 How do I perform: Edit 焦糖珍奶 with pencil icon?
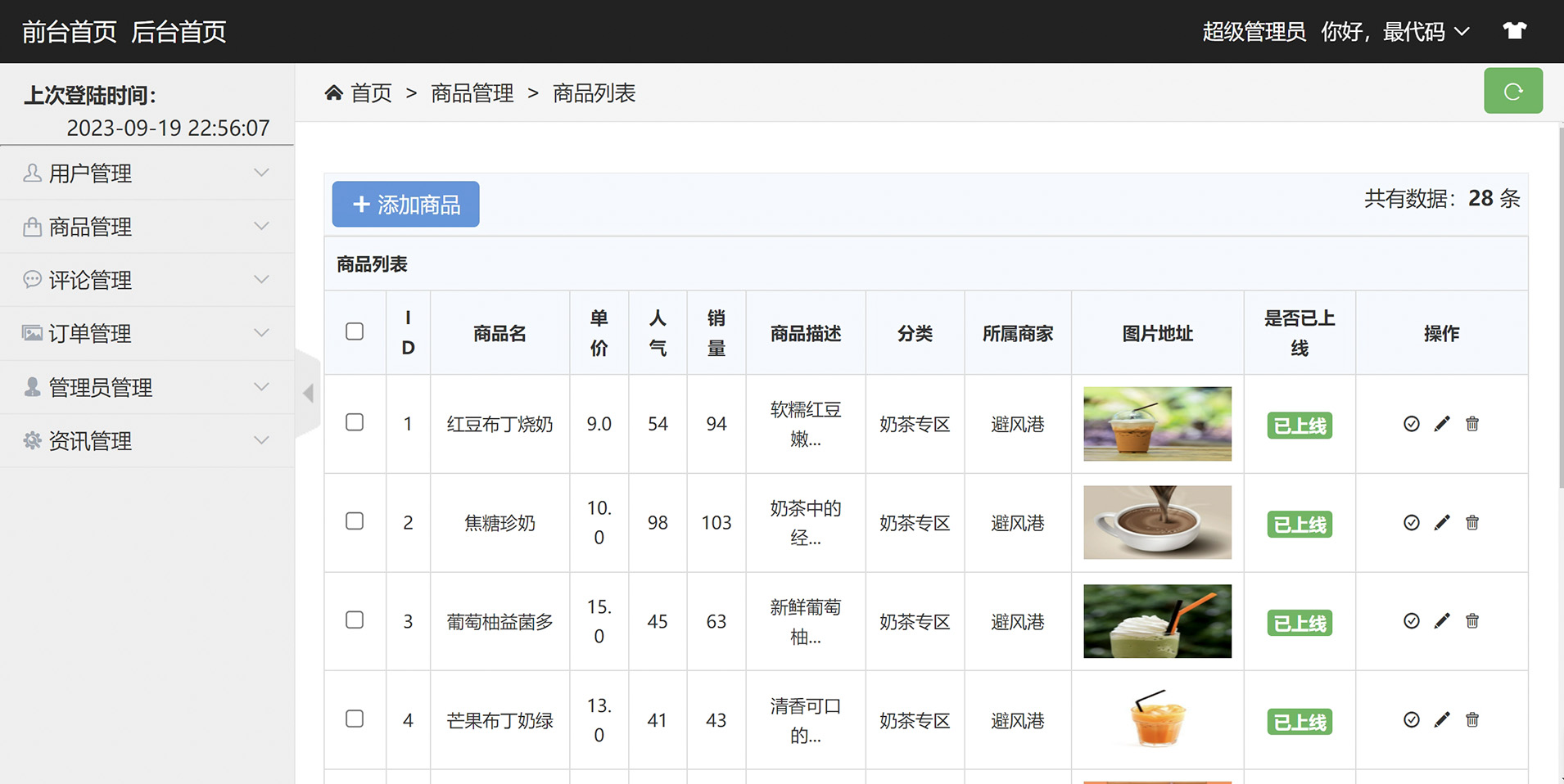point(1442,523)
